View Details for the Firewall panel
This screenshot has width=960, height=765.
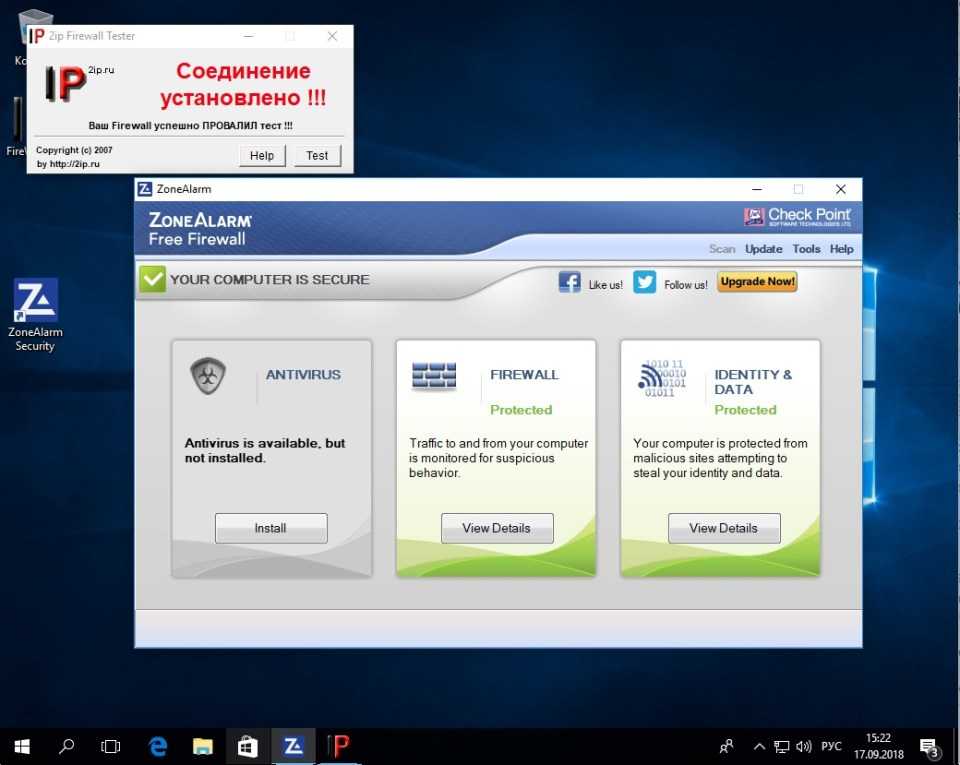click(x=497, y=528)
